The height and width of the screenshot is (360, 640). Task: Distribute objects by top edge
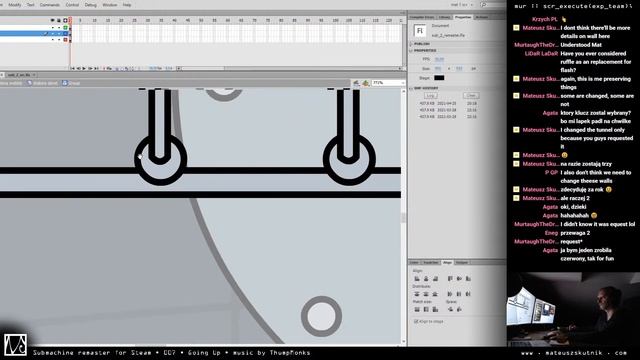[417, 294]
